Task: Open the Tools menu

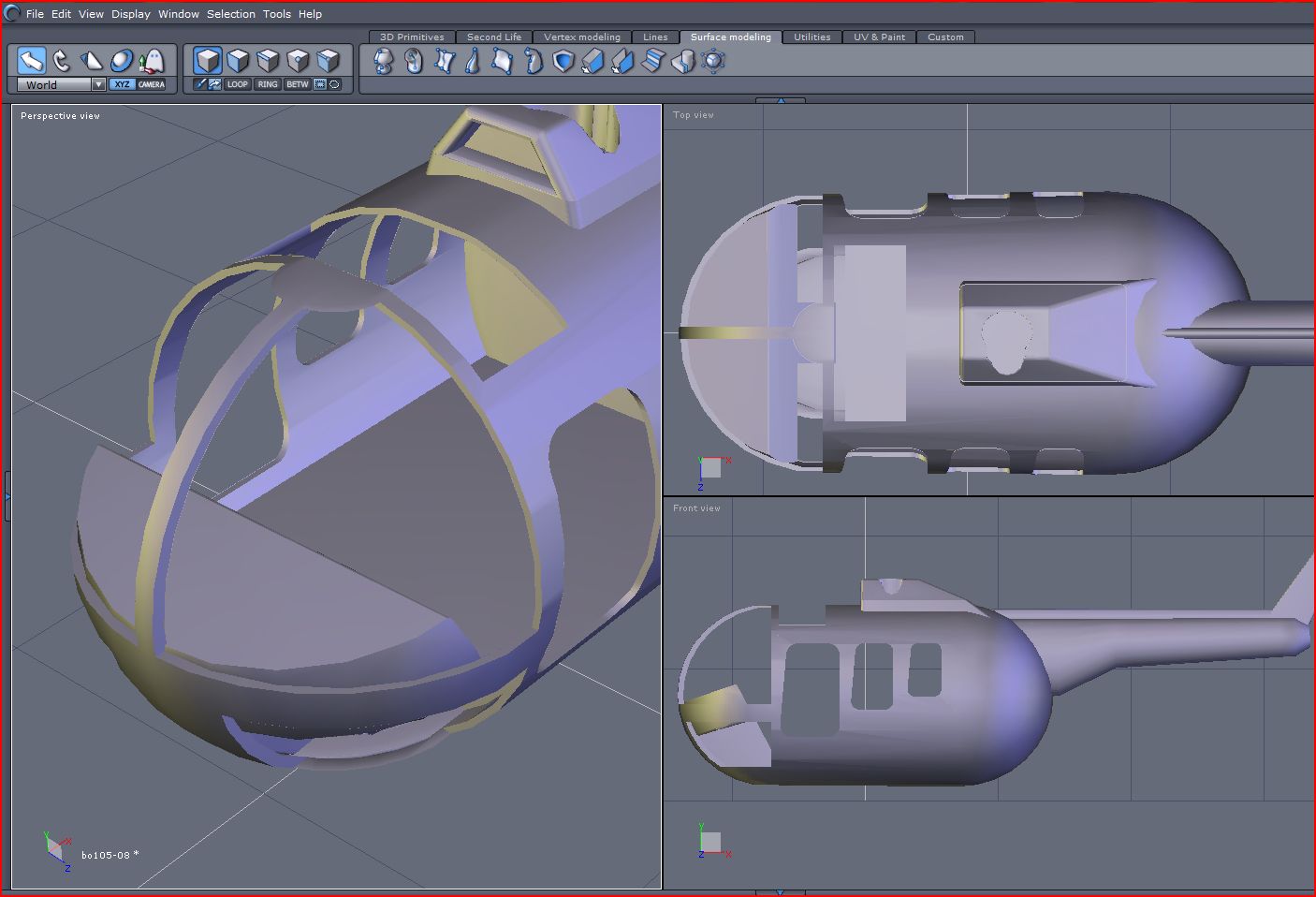Action: click(277, 14)
